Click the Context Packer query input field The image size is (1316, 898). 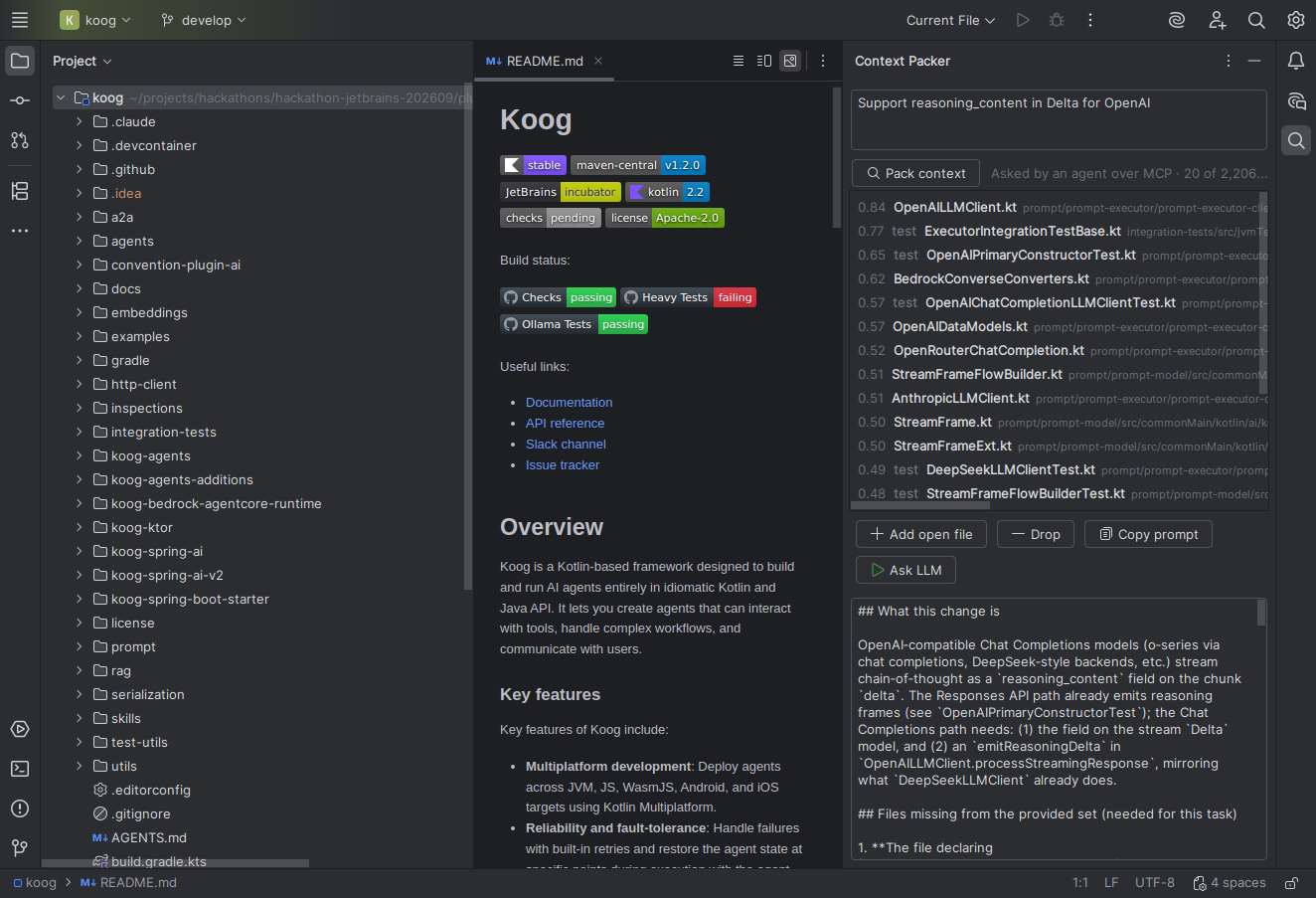click(1060, 119)
